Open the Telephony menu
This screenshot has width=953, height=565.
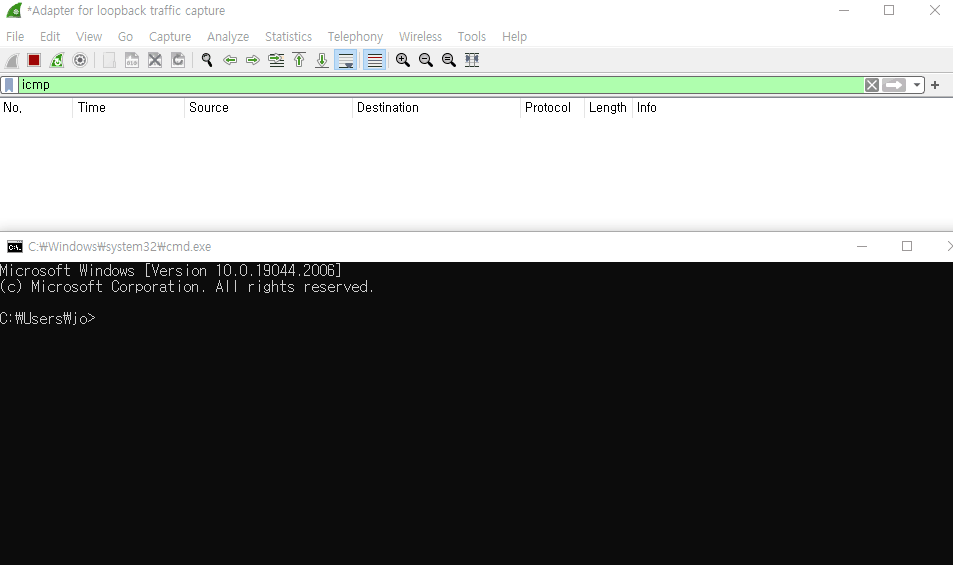coord(355,36)
